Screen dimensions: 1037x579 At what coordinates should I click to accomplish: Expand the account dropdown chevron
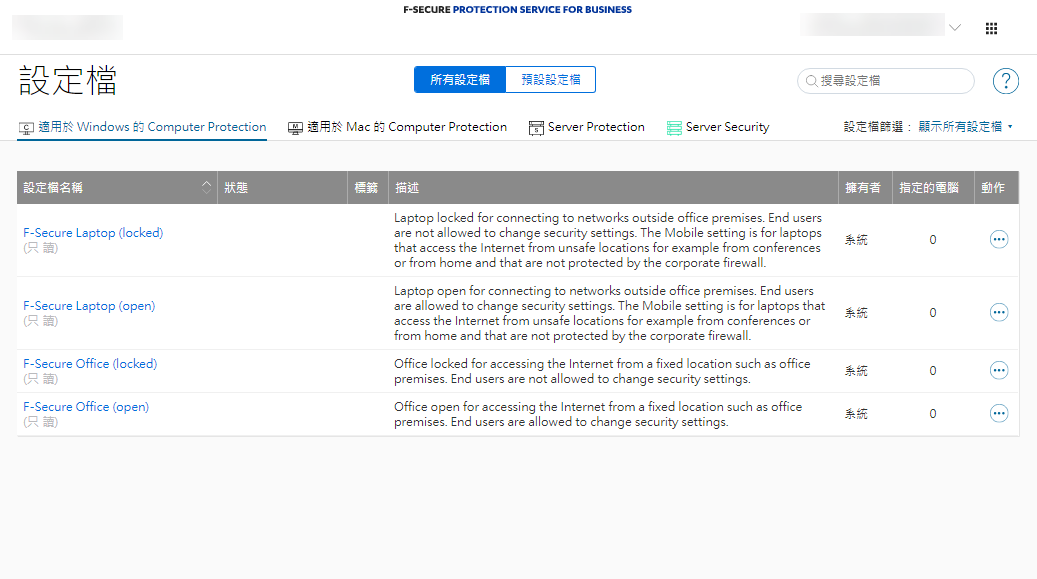[955, 29]
